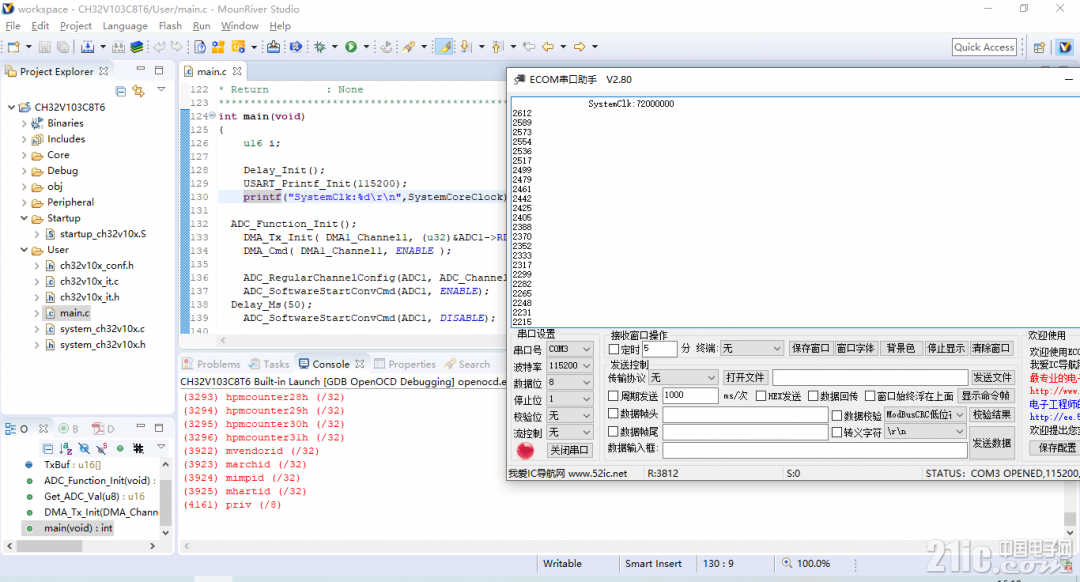
Task: Click the 停止显示 button
Action: click(946, 349)
